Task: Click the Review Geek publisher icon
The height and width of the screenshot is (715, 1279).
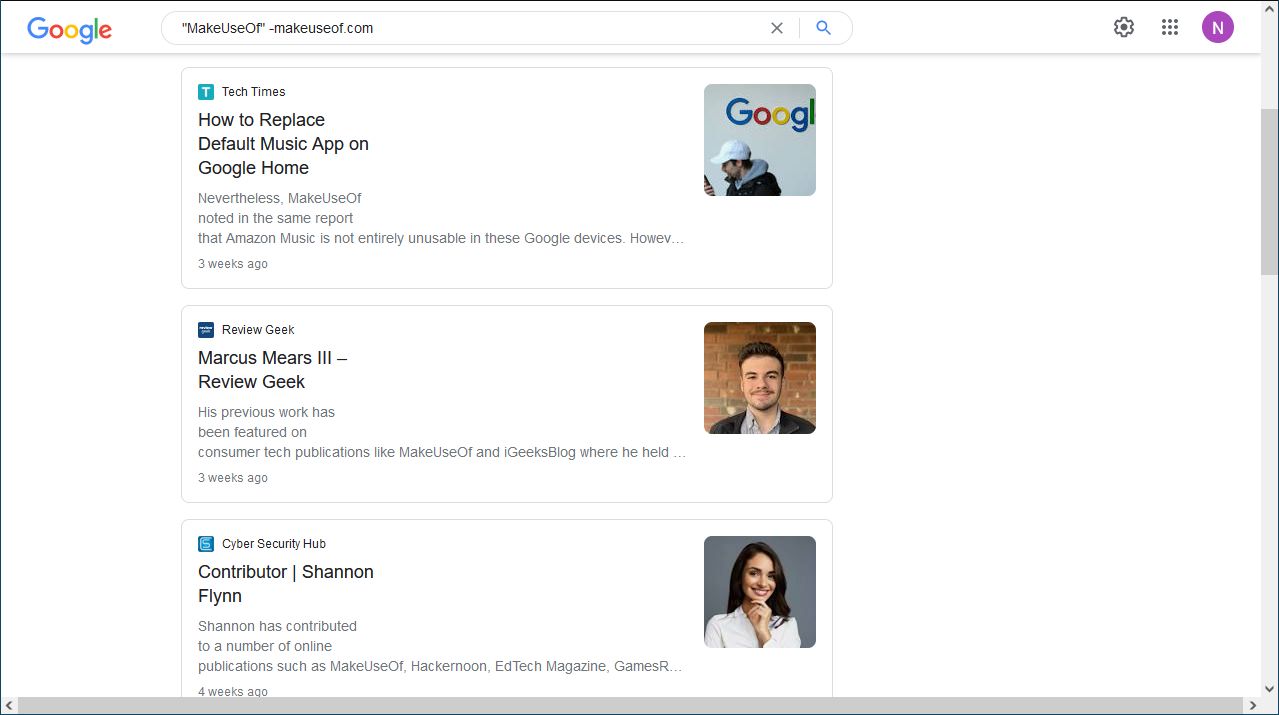Action: 205,329
